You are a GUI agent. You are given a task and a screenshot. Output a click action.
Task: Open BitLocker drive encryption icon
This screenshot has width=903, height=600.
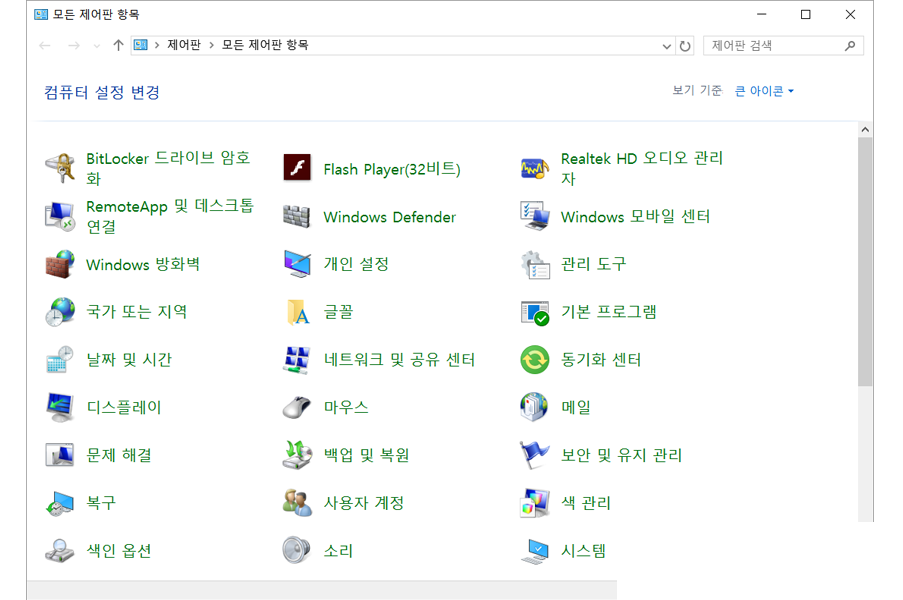(60, 168)
